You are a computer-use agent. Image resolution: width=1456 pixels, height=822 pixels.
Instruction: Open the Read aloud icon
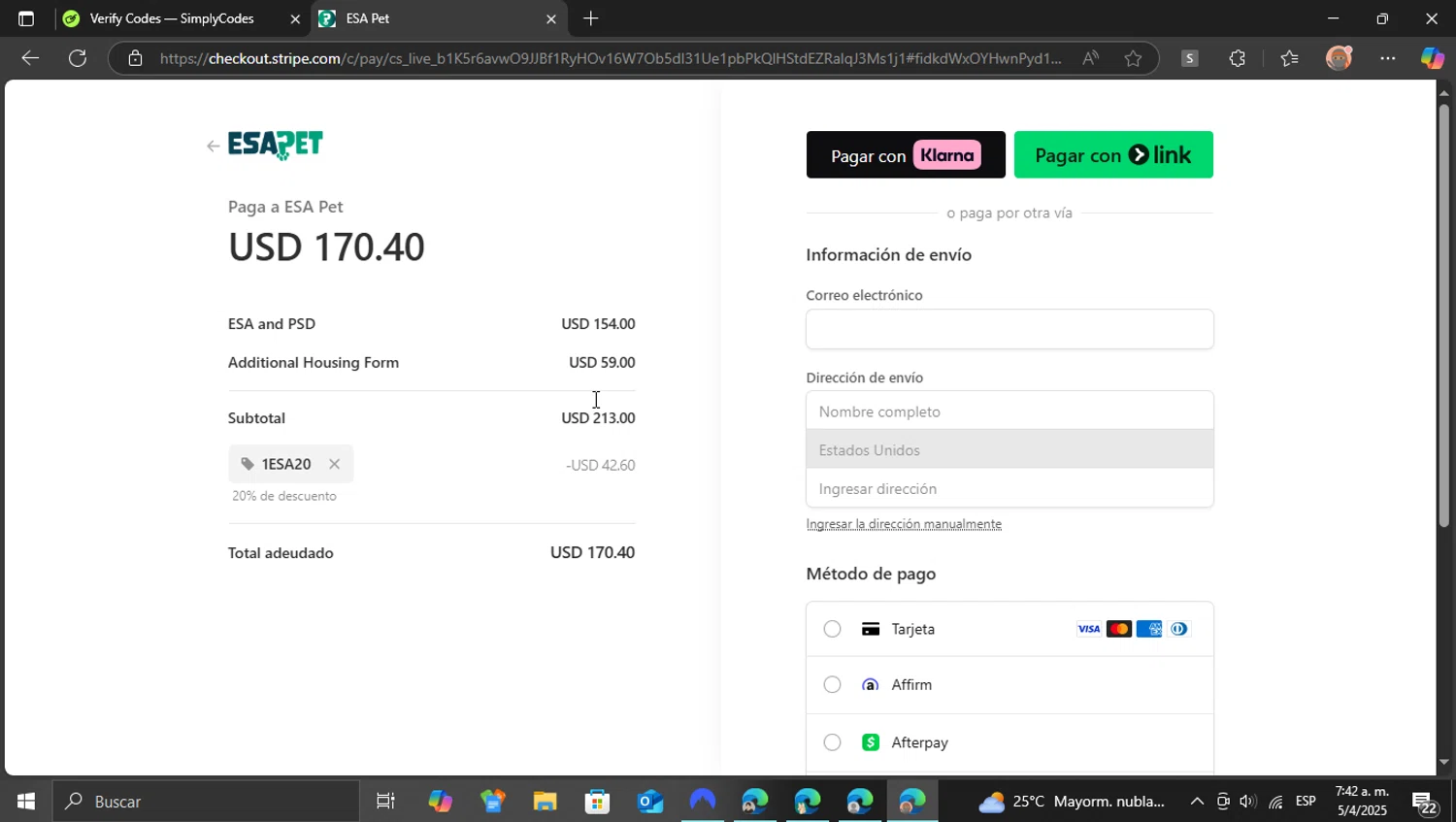click(1091, 58)
